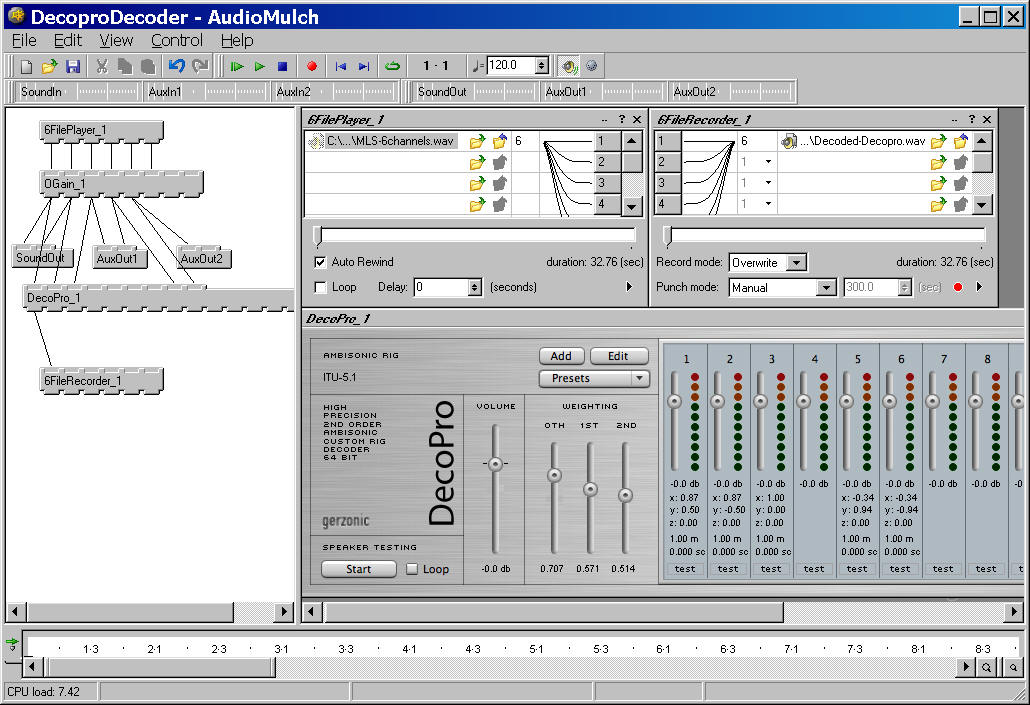Click the Start speaker testing button
The width and height of the screenshot is (1030, 705).
(359, 569)
